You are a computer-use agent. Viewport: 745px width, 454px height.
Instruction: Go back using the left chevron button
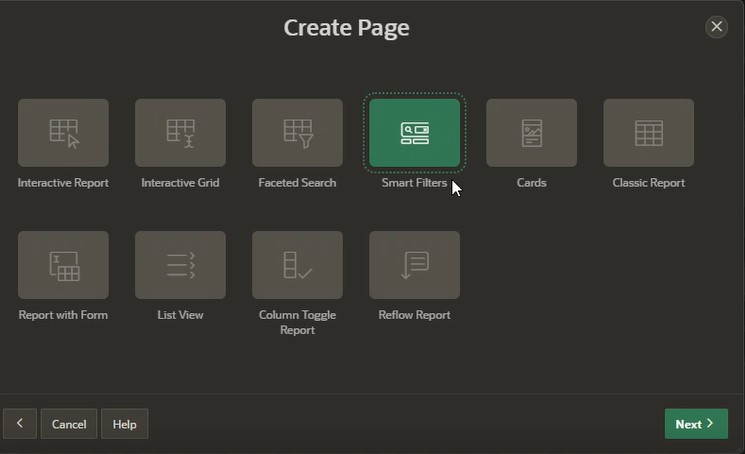point(20,424)
